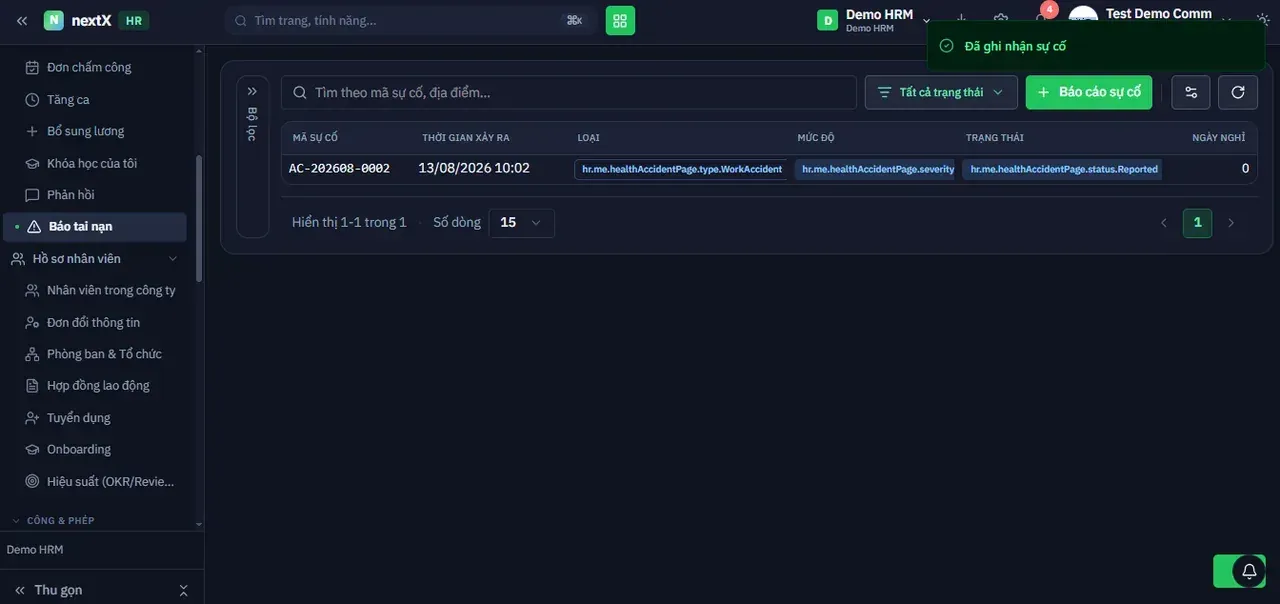This screenshot has height=604, width=1280.
Task: Open Khóa học của tôi
Action: tap(94, 163)
